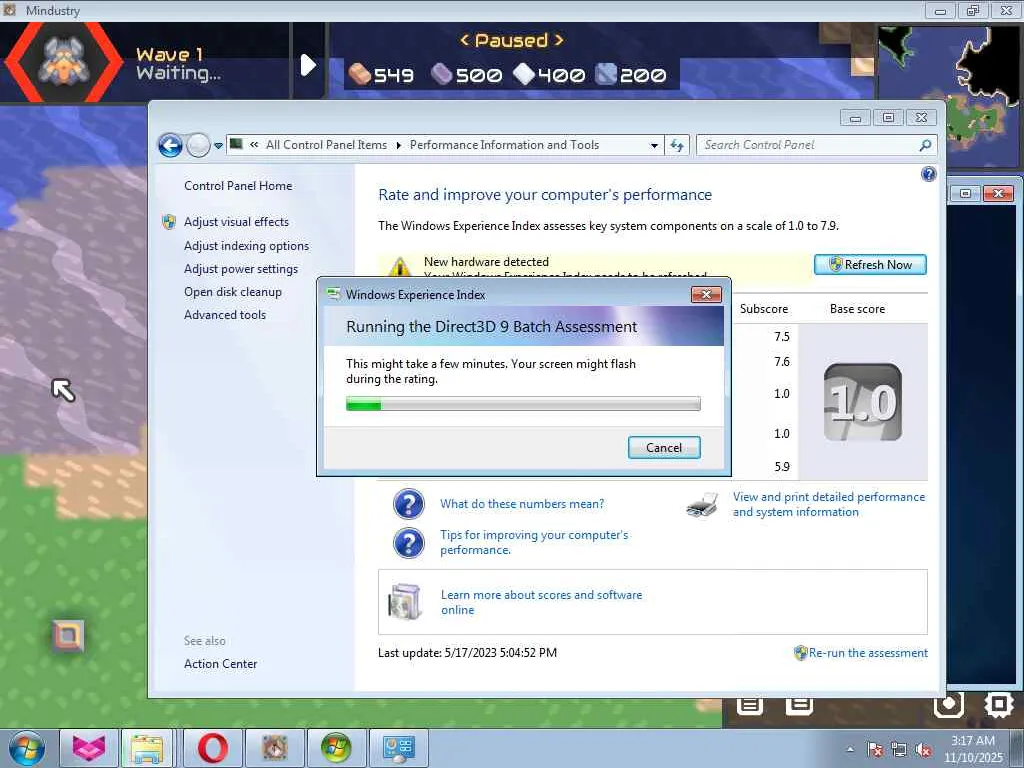Select Performance Information and Tools breadcrumb
1024x768 pixels.
tap(504, 145)
